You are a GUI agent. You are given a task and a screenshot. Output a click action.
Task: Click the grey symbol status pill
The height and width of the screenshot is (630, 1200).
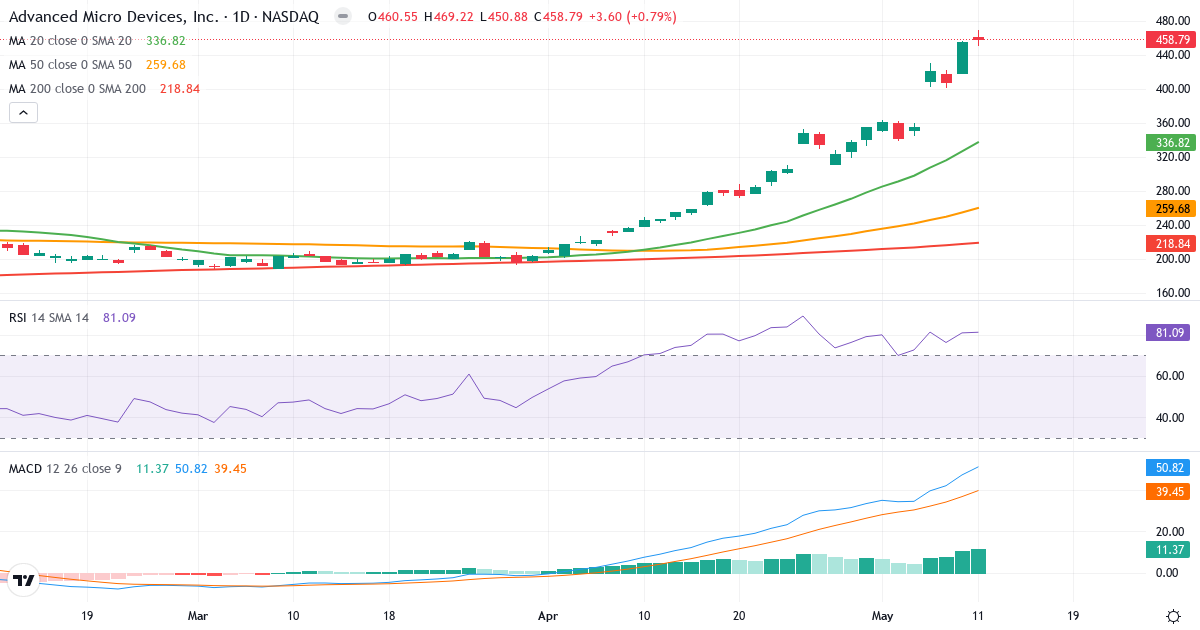[343, 17]
